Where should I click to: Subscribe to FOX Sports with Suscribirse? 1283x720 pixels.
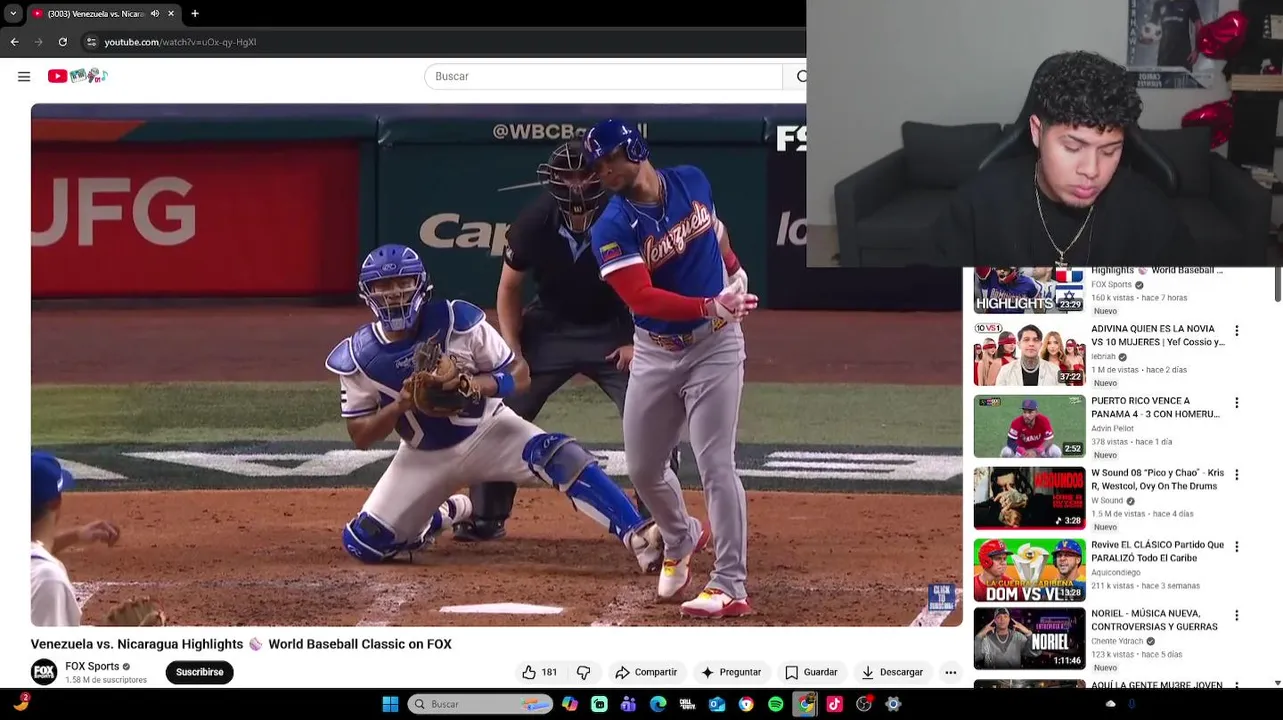200,672
